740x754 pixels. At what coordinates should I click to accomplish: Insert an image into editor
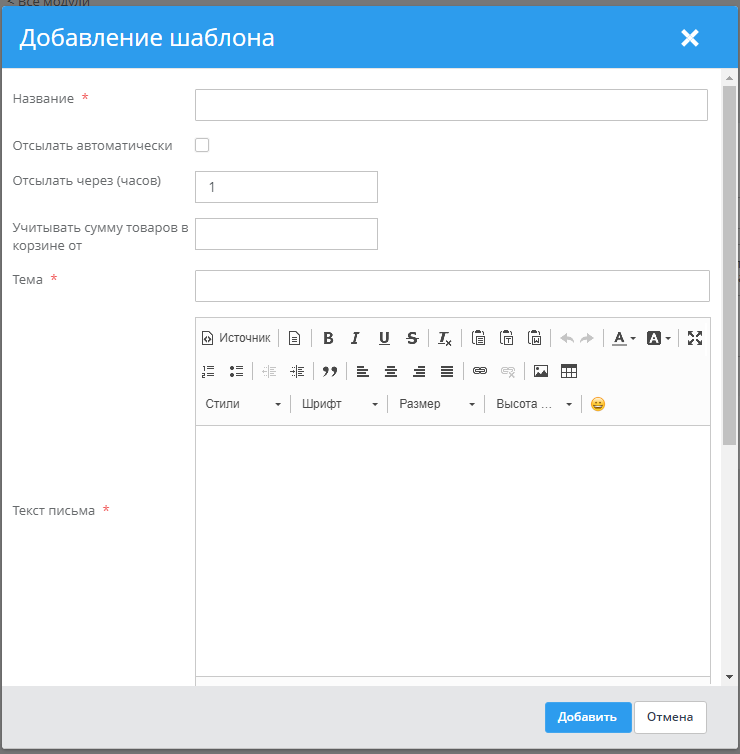[541, 371]
